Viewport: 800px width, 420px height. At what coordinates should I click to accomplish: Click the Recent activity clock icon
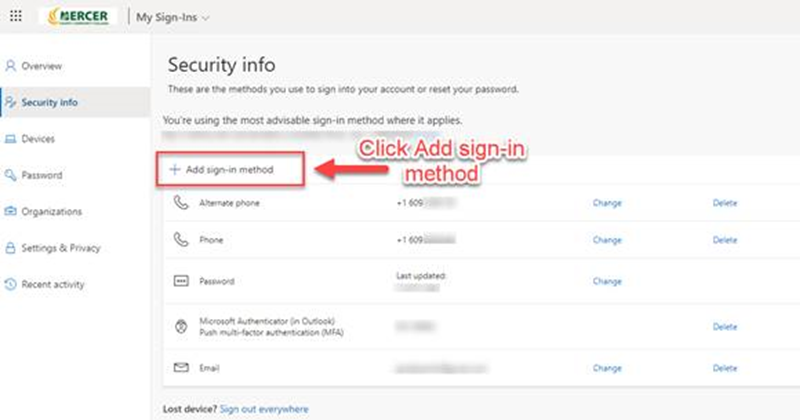click(x=11, y=285)
